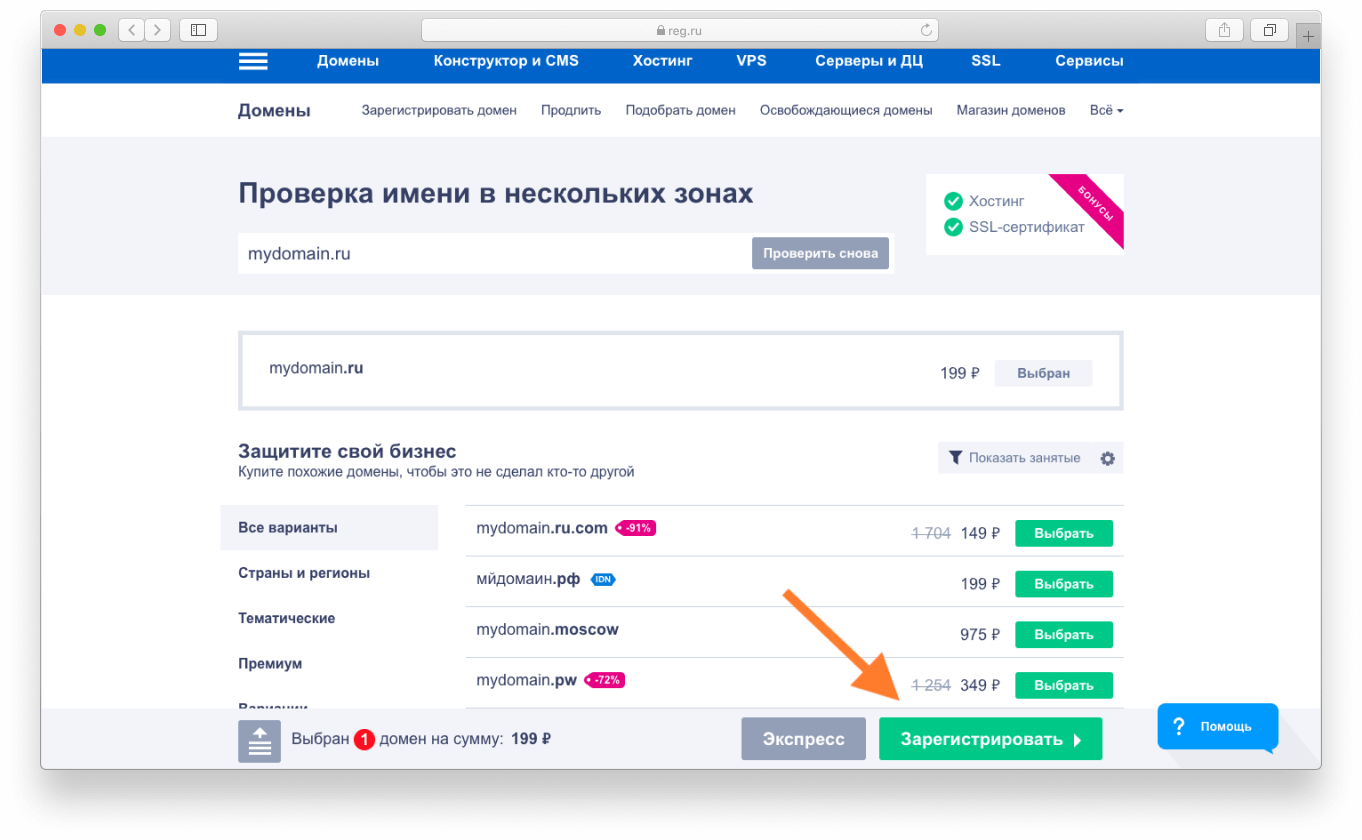Select the Все варианты category tab
1362x840 pixels.
click(x=329, y=528)
